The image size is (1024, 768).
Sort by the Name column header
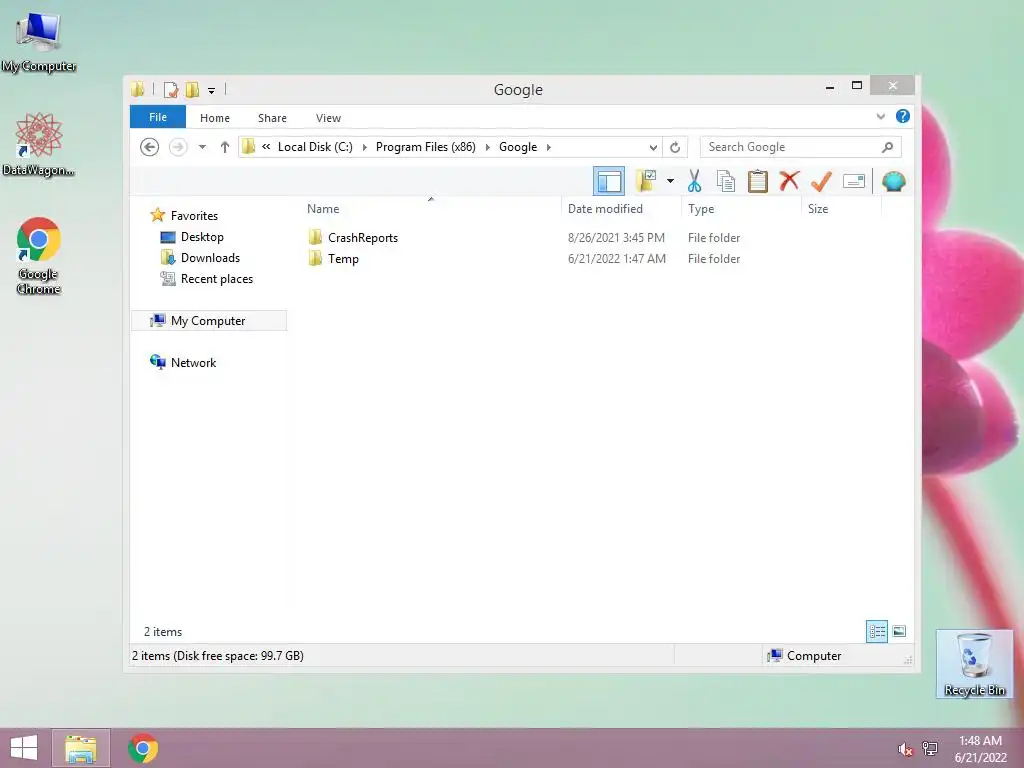tap(323, 208)
